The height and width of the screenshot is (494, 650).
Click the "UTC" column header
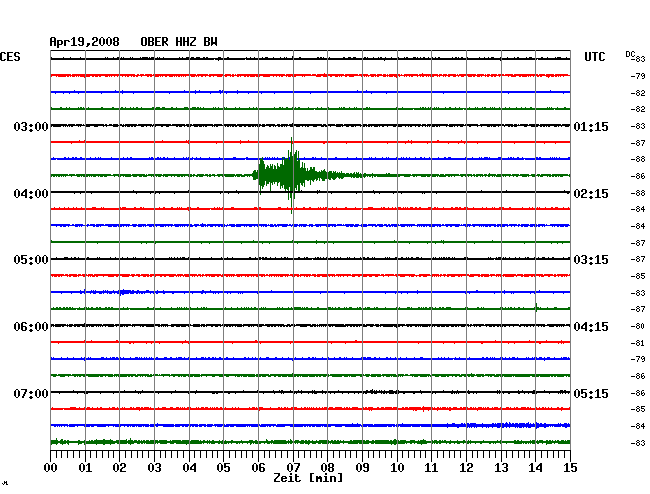(594, 57)
